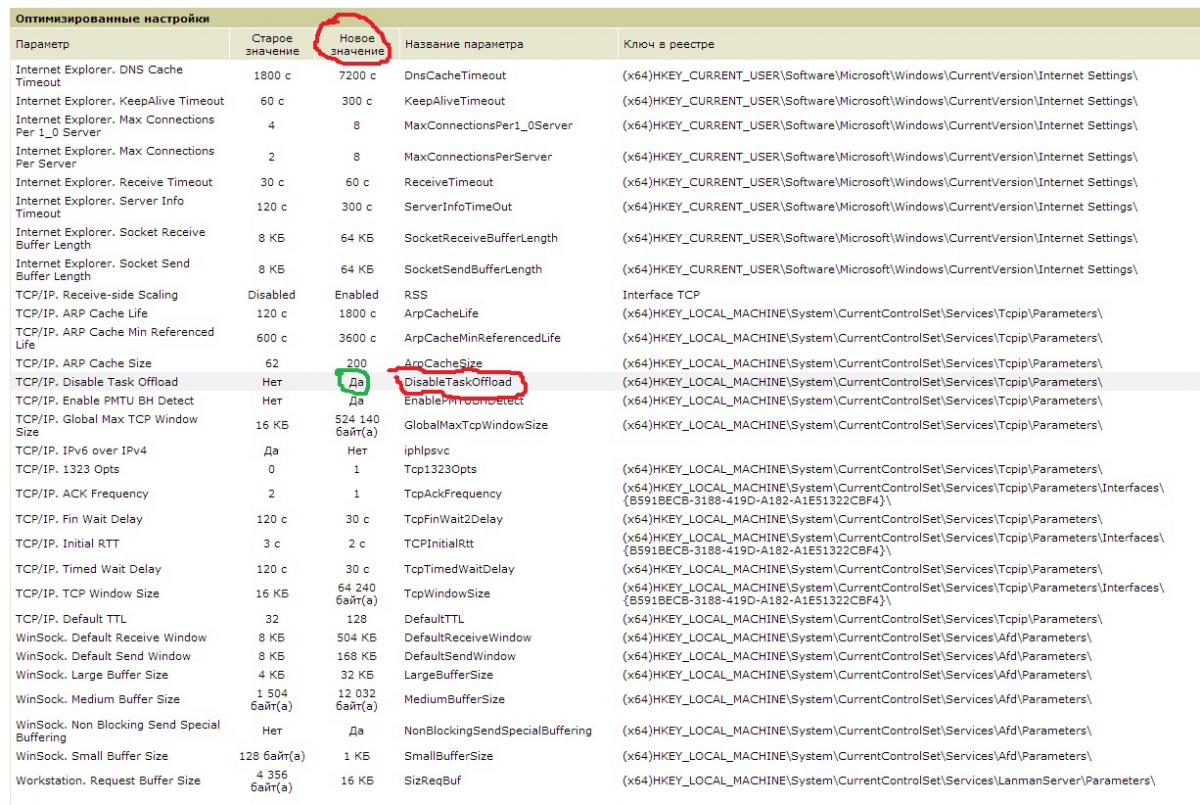Click the circled "Новое значение" column header

pyautogui.click(x=357, y=45)
